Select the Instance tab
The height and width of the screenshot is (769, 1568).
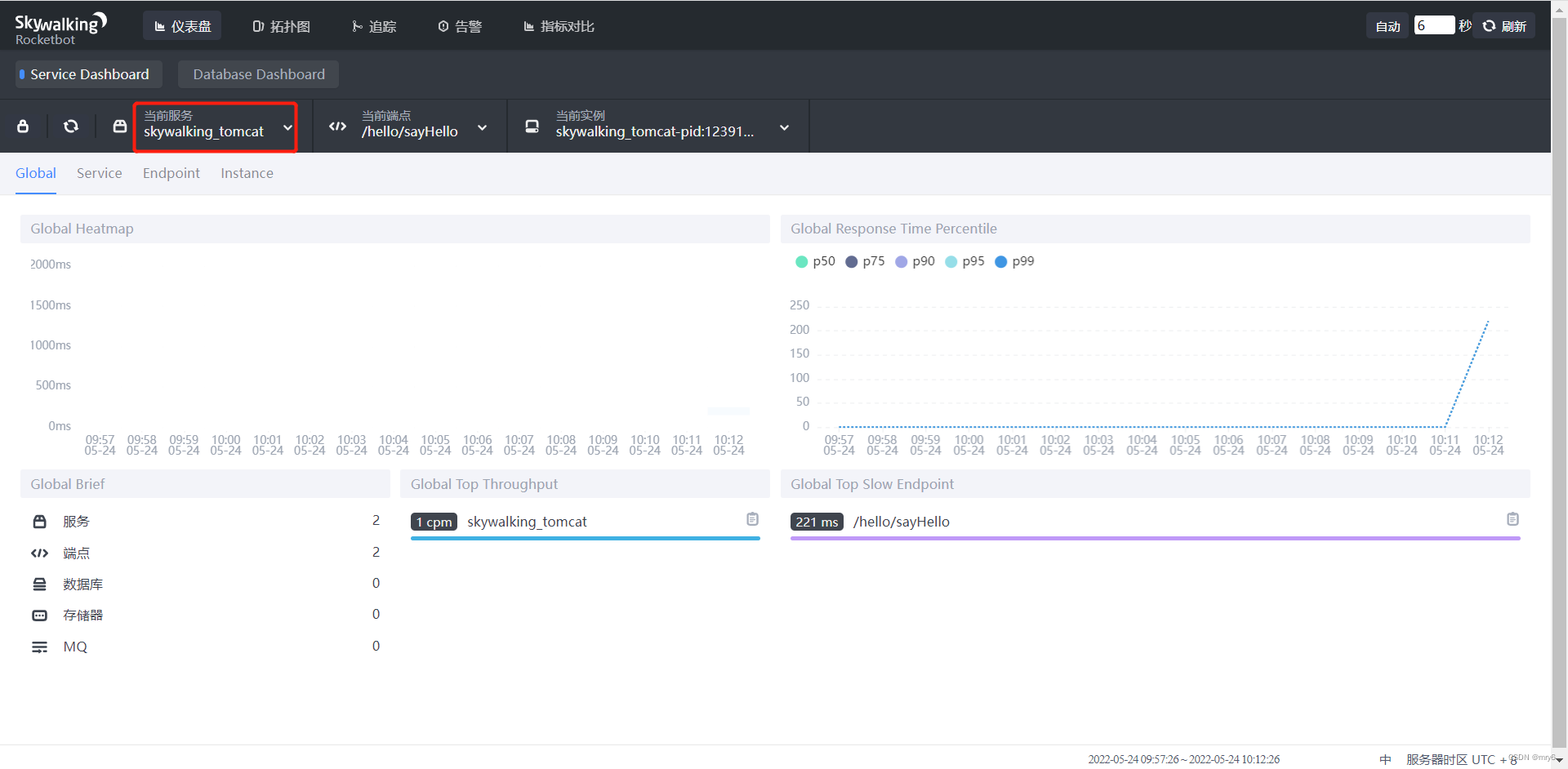coord(247,173)
